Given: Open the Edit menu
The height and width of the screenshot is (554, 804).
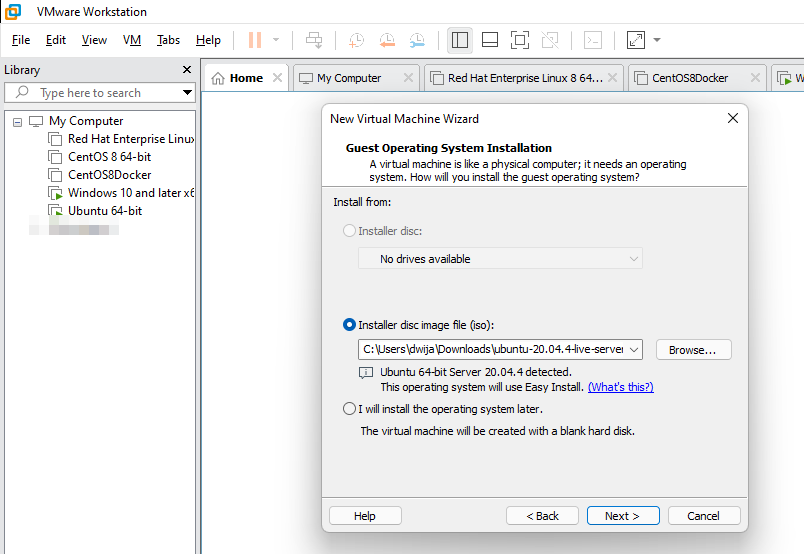Looking at the screenshot, I should point(56,40).
